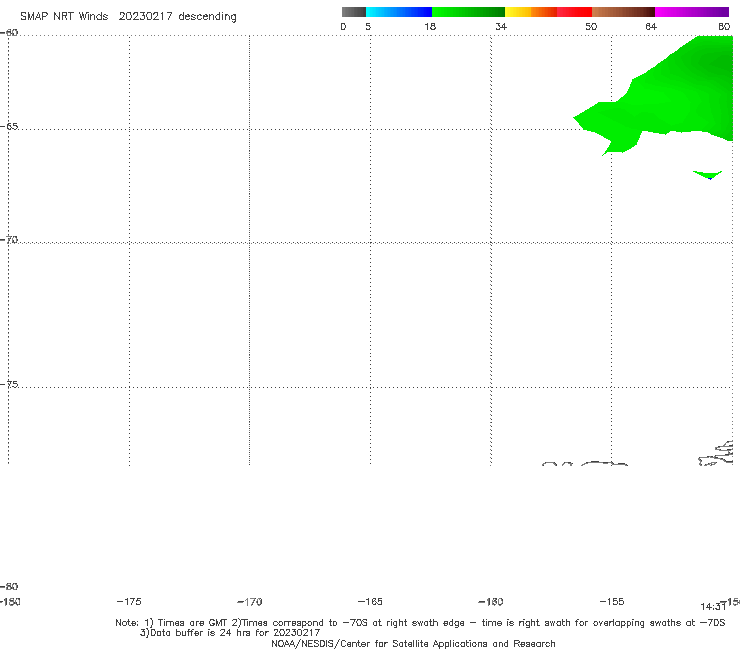Screen dimensions: 740x650
Task: Pick the yellow-to-red 34-50 color bar segment
Action: [x=548, y=12]
